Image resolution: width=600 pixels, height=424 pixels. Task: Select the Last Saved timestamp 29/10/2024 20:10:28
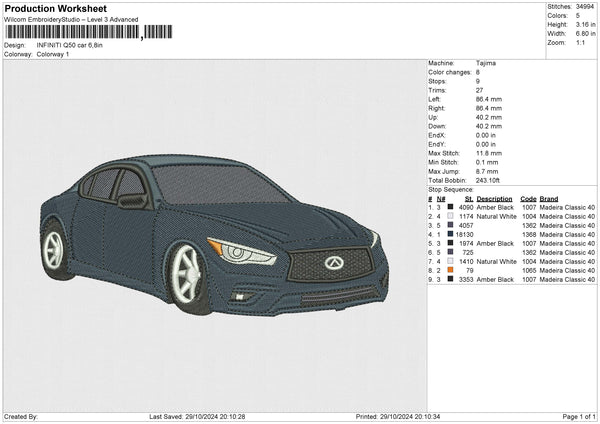[x=215, y=416]
